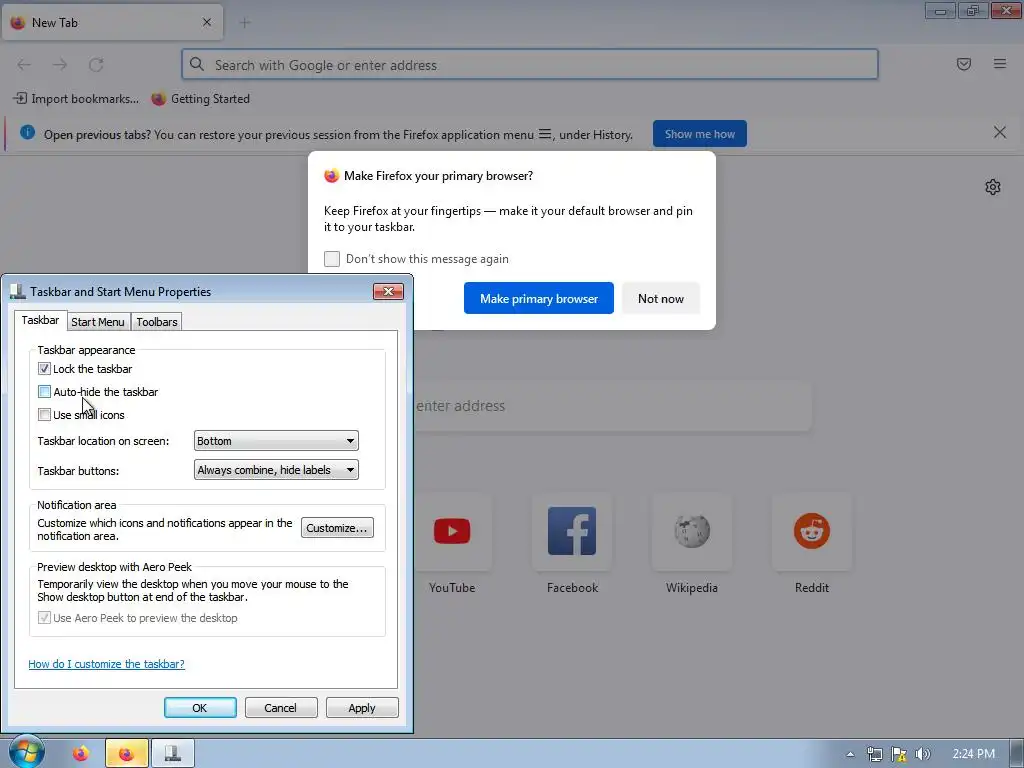Screen dimensions: 1024x768
Task: Click Firefox forward navigation arrow
Action: click(x=60, y=65)
